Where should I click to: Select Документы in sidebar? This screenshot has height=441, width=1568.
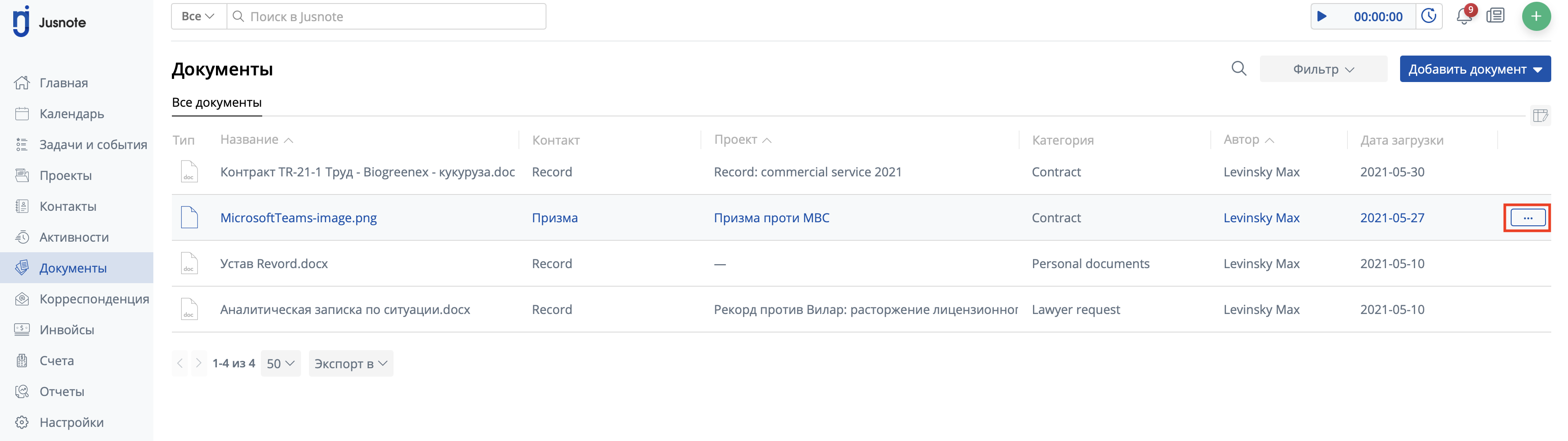(x=77, y=268)
